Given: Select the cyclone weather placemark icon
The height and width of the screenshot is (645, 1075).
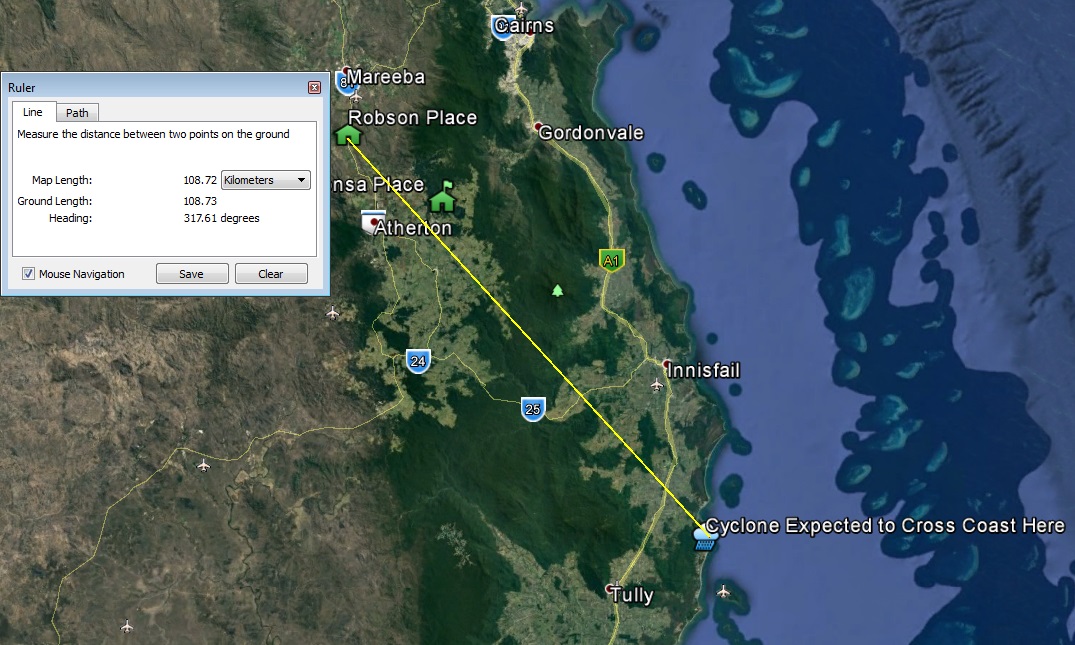Looking at the screenshot, I should pyautogui.click(x=704, y=540).
